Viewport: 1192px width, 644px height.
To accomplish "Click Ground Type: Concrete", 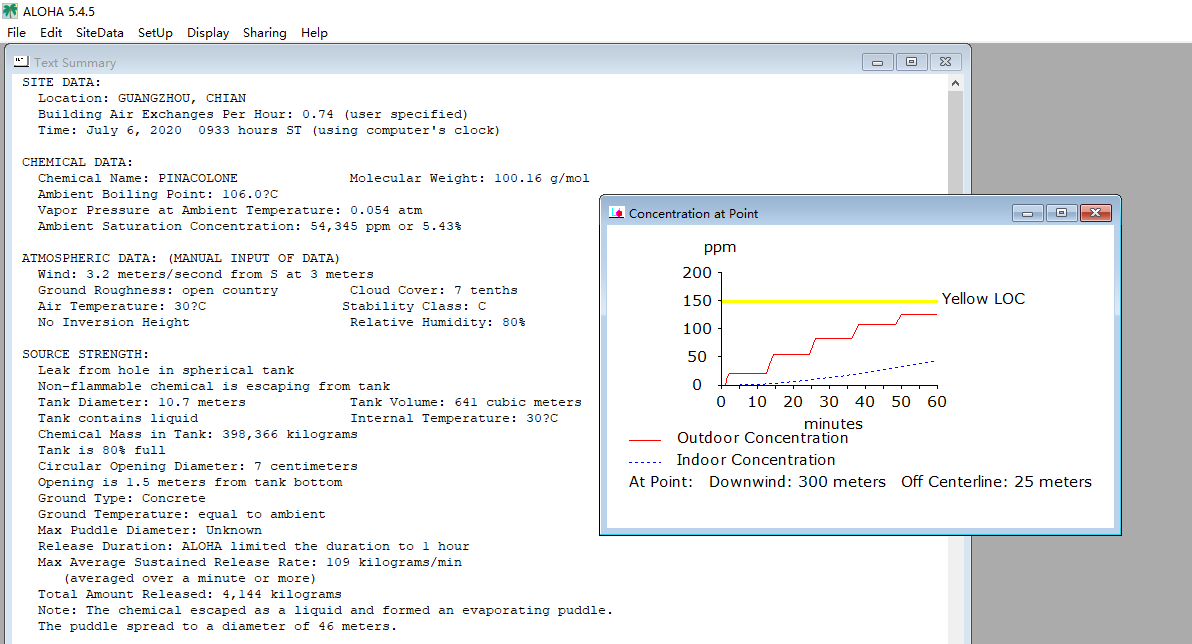I will point(122,497).
